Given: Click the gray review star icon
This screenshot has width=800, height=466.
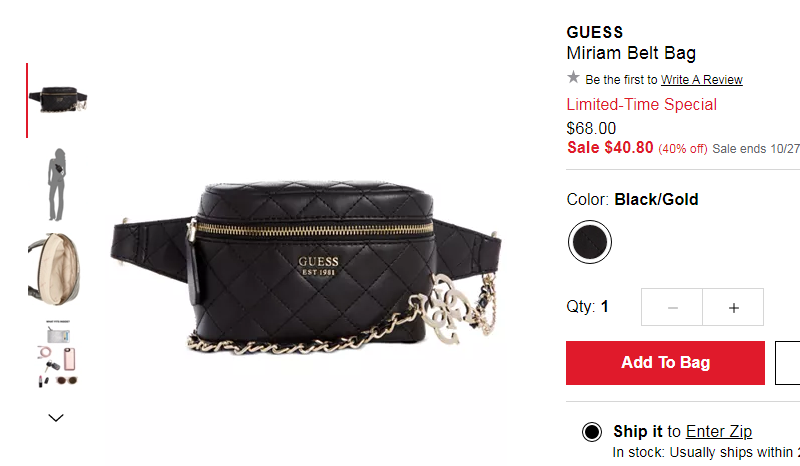Looking at the screenshot, I should click(573, 78).
